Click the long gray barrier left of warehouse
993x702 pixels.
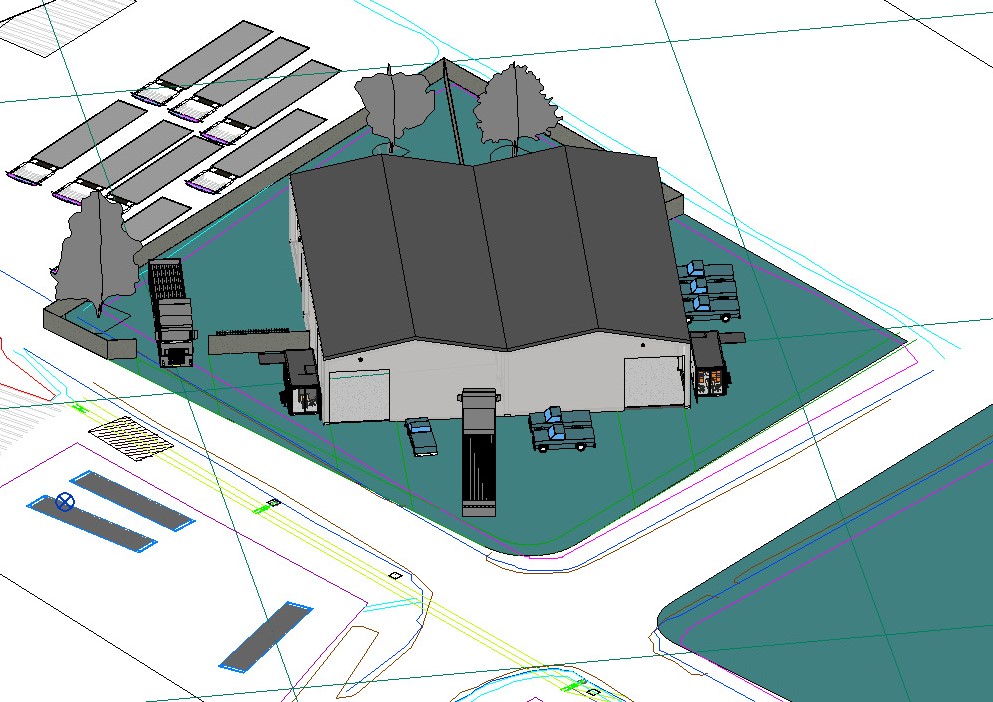tap(256, 343)
